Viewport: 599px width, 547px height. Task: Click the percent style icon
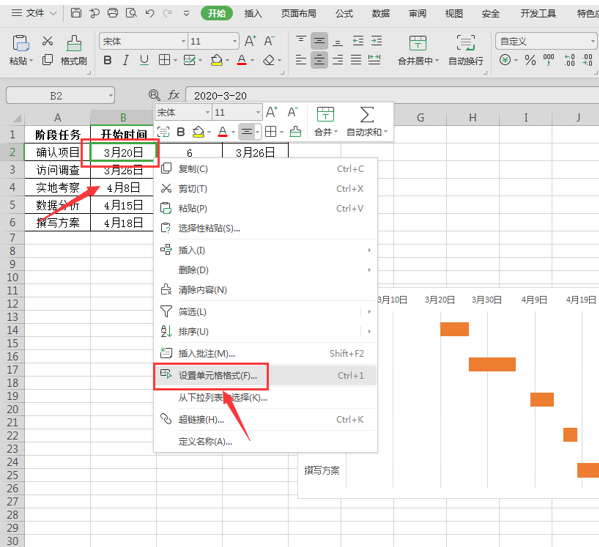coord(530,60)
